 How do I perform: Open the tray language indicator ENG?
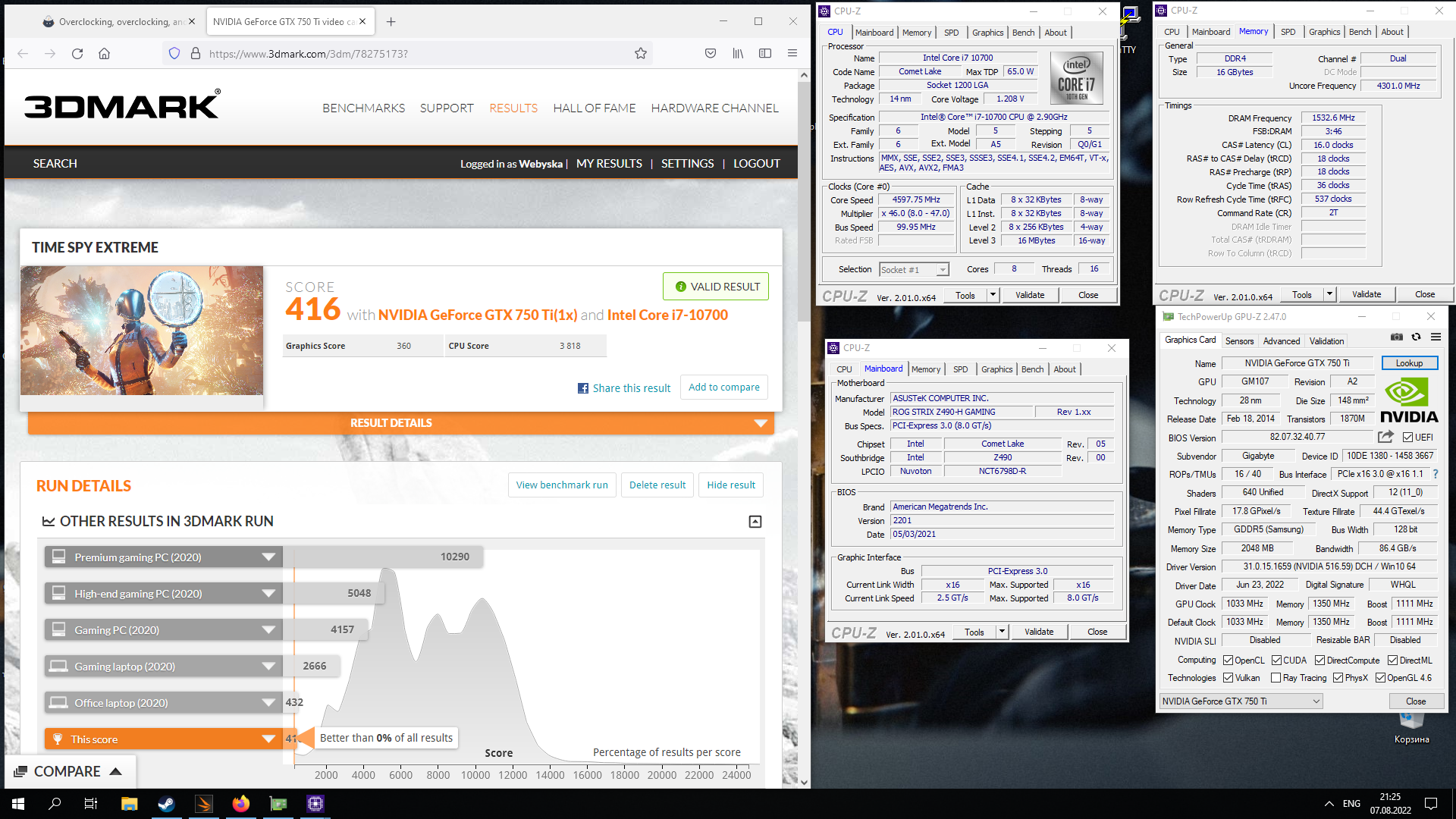tap(1351, 803)
